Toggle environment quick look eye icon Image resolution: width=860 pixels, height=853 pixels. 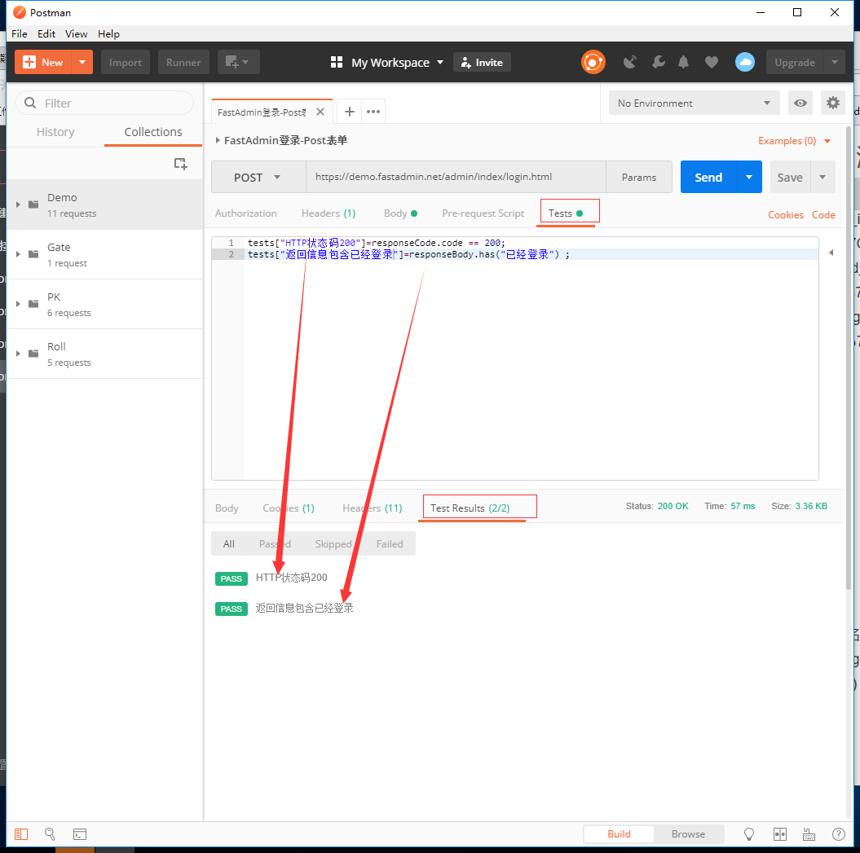(800, 103)
